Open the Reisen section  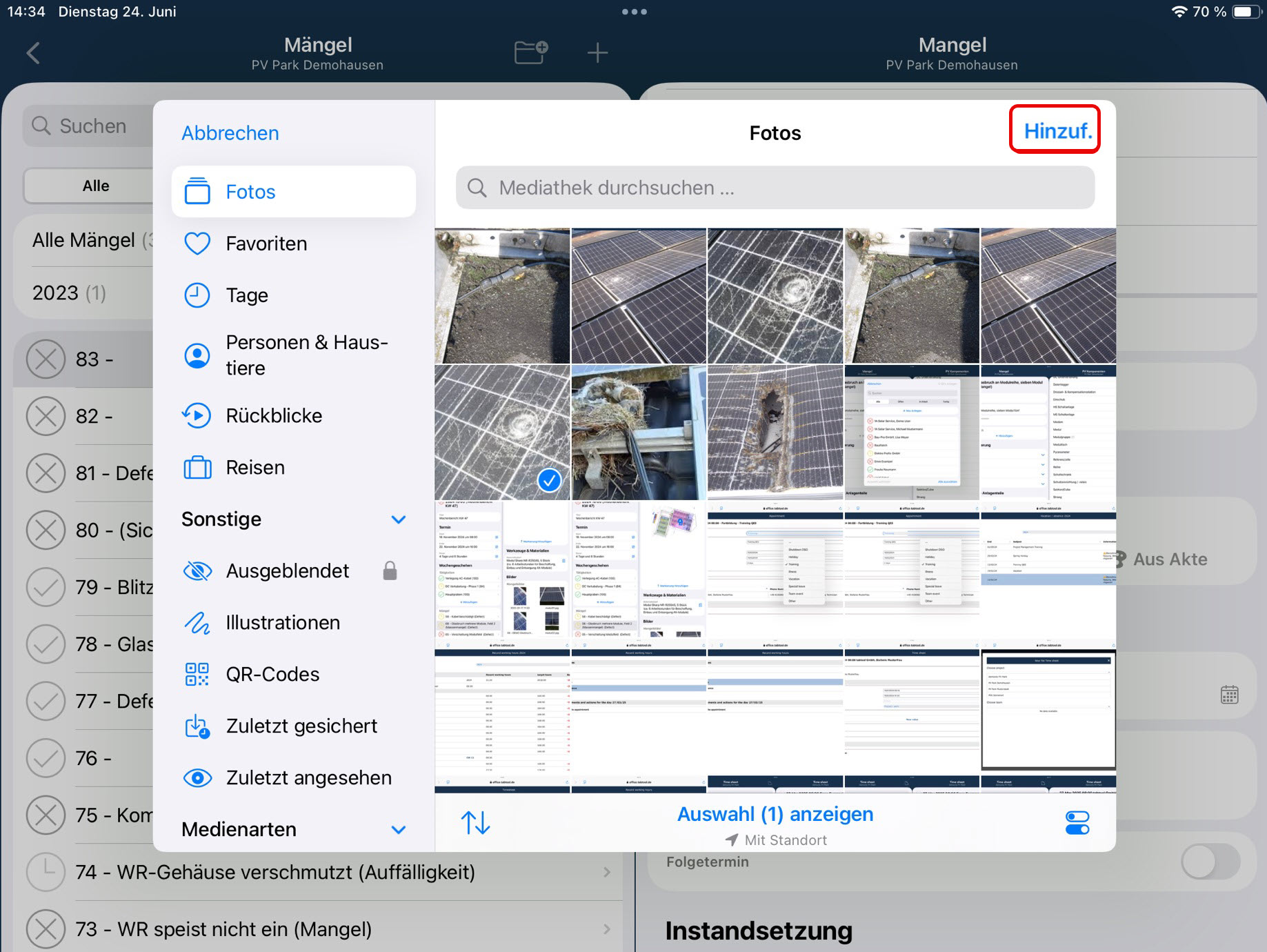[294, 467]
